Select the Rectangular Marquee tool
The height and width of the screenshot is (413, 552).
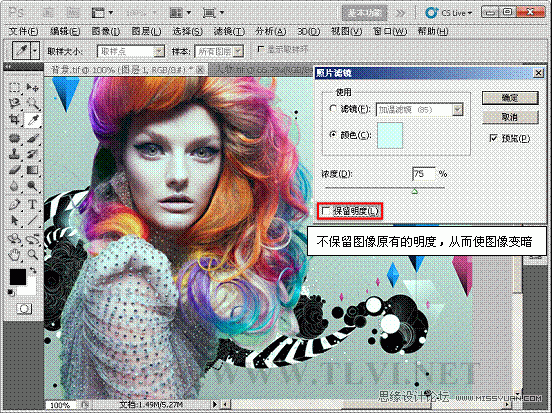click(14, 87)
